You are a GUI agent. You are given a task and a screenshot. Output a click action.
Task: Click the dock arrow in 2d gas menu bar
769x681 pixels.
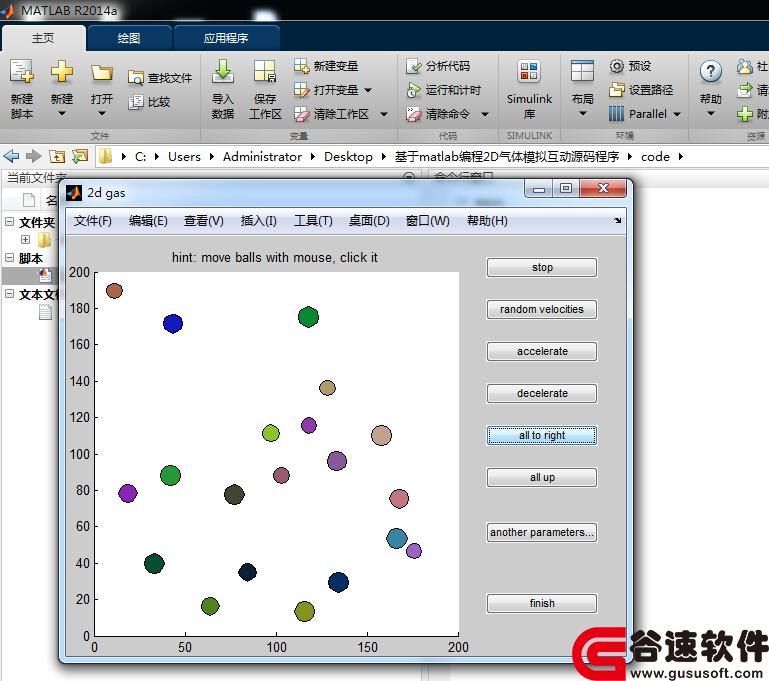coord(617,221)
